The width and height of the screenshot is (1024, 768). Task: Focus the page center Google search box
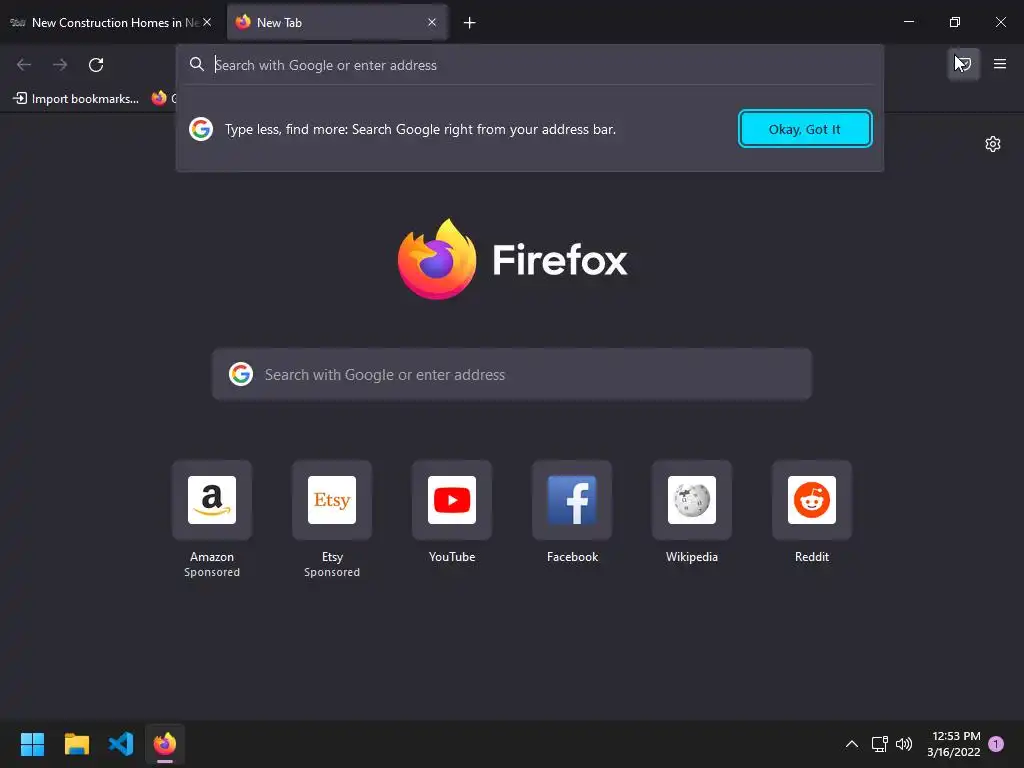coord(511,374)
